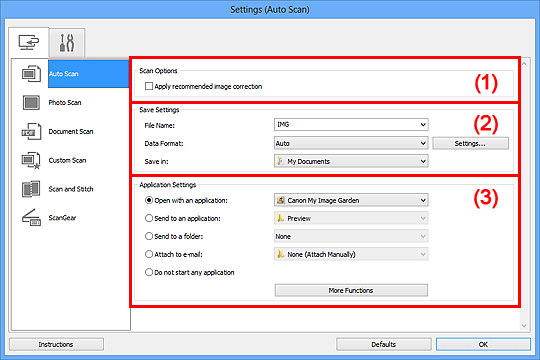Click the ScanGear icon
540x360 pixels.
31,218
